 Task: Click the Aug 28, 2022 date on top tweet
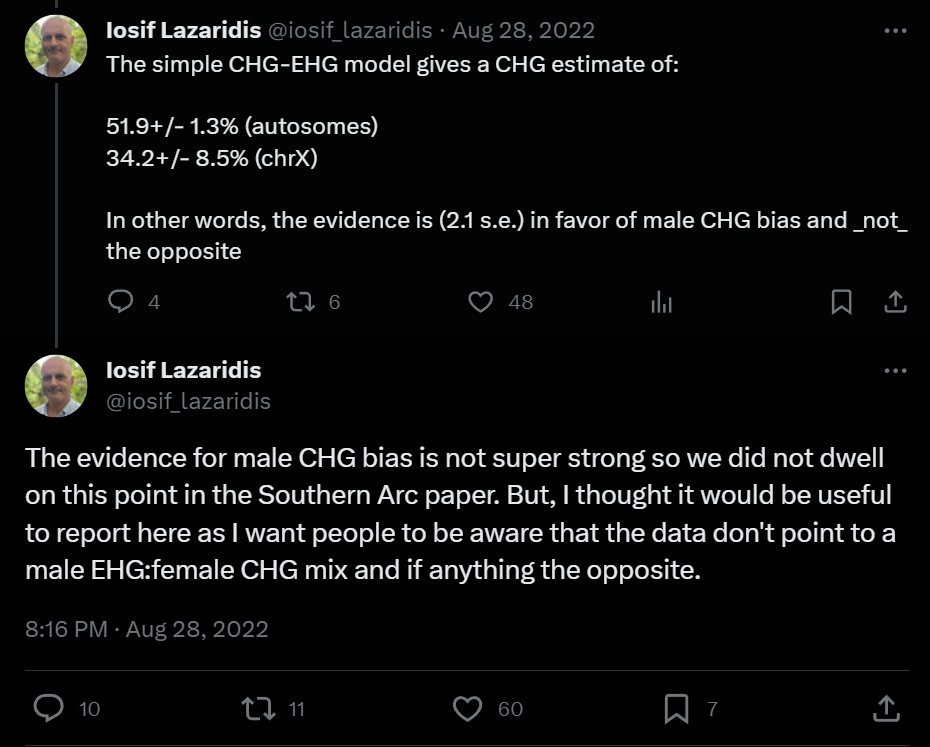coord(523,31)
